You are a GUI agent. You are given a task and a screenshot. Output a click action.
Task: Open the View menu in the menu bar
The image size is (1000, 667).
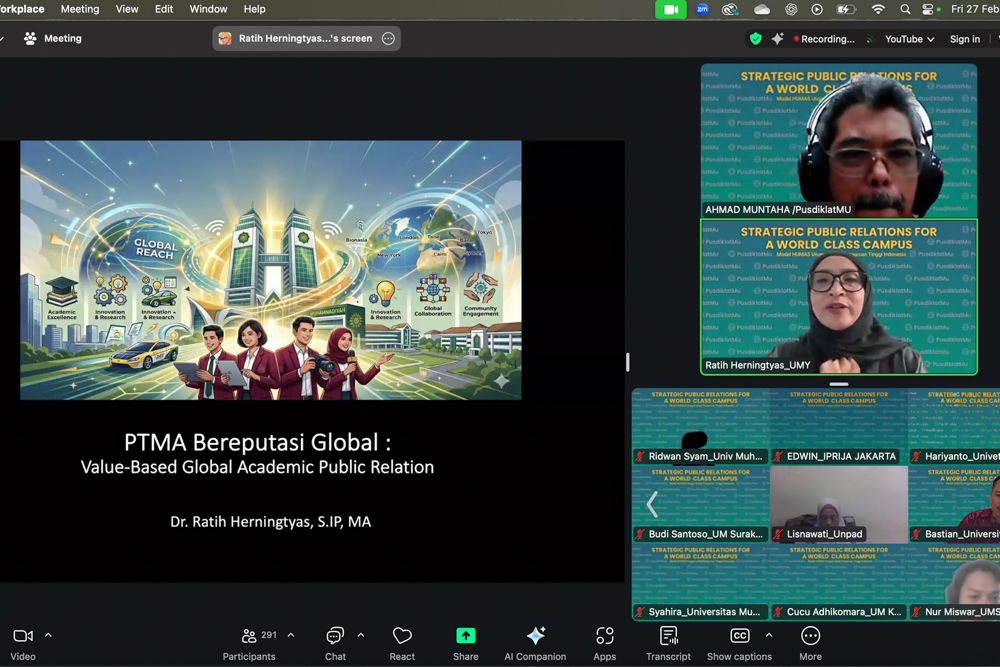[x=127, y=9]
